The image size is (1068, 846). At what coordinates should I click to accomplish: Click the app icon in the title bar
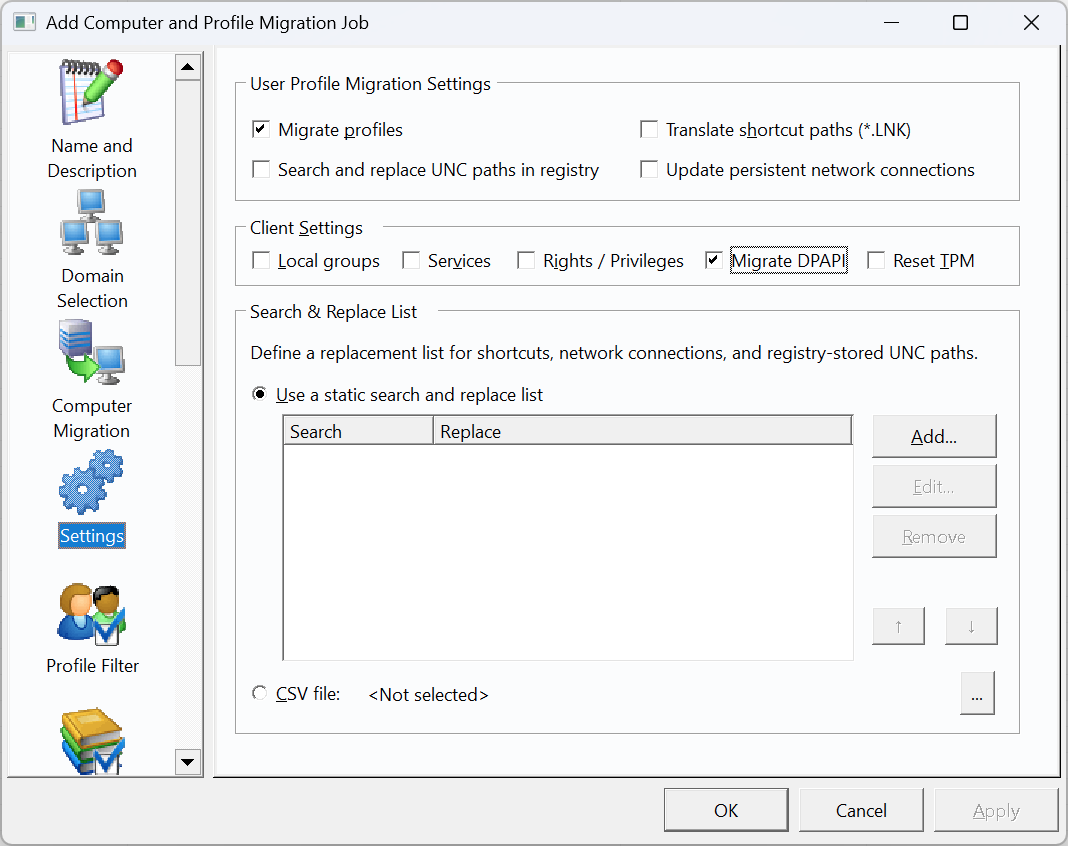25,22
